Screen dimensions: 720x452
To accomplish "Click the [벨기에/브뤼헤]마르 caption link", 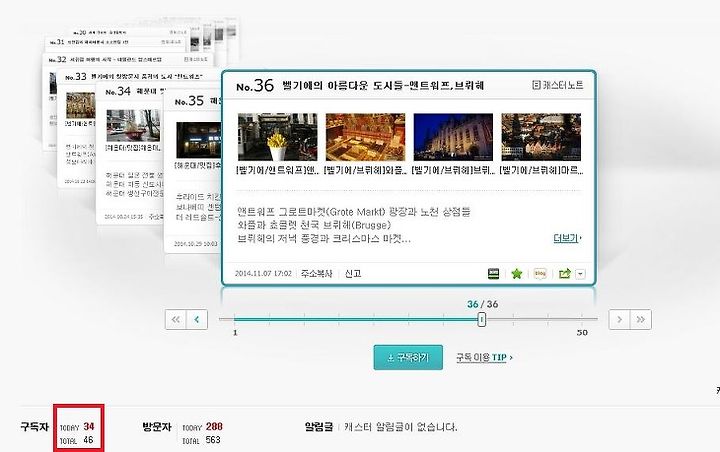I will coord(541,170).
